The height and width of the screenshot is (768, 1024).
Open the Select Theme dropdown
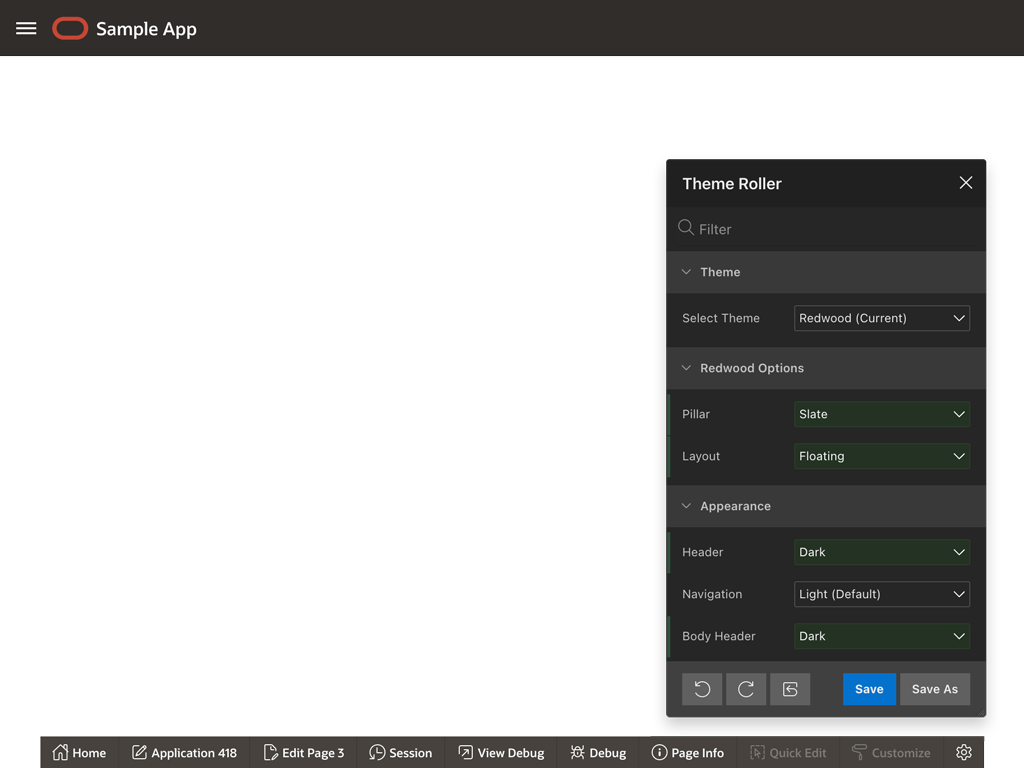tap(881, 318)
